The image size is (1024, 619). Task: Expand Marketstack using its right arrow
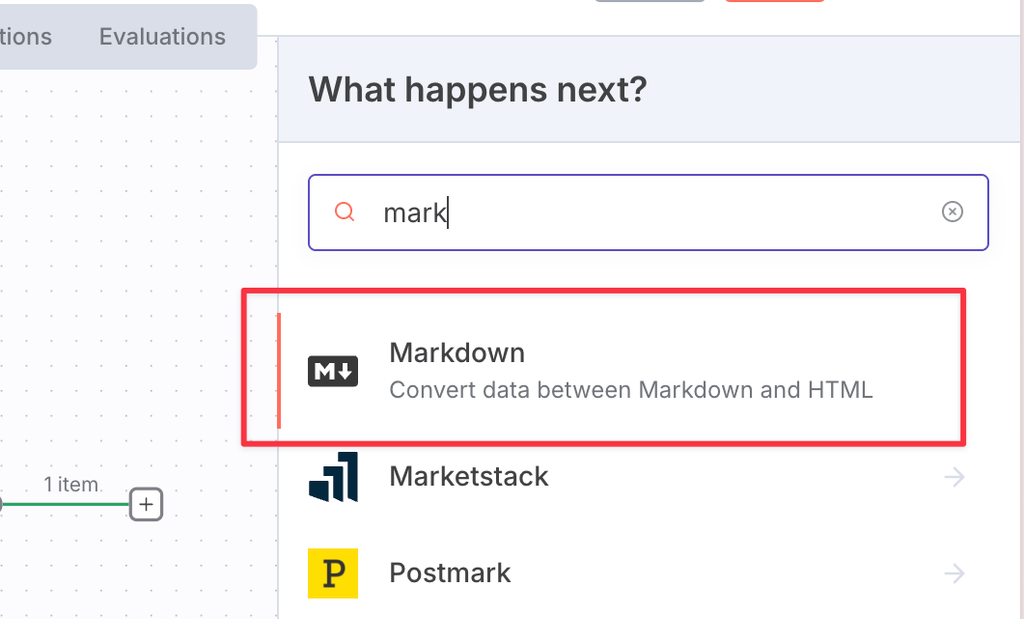pos(954,477)
